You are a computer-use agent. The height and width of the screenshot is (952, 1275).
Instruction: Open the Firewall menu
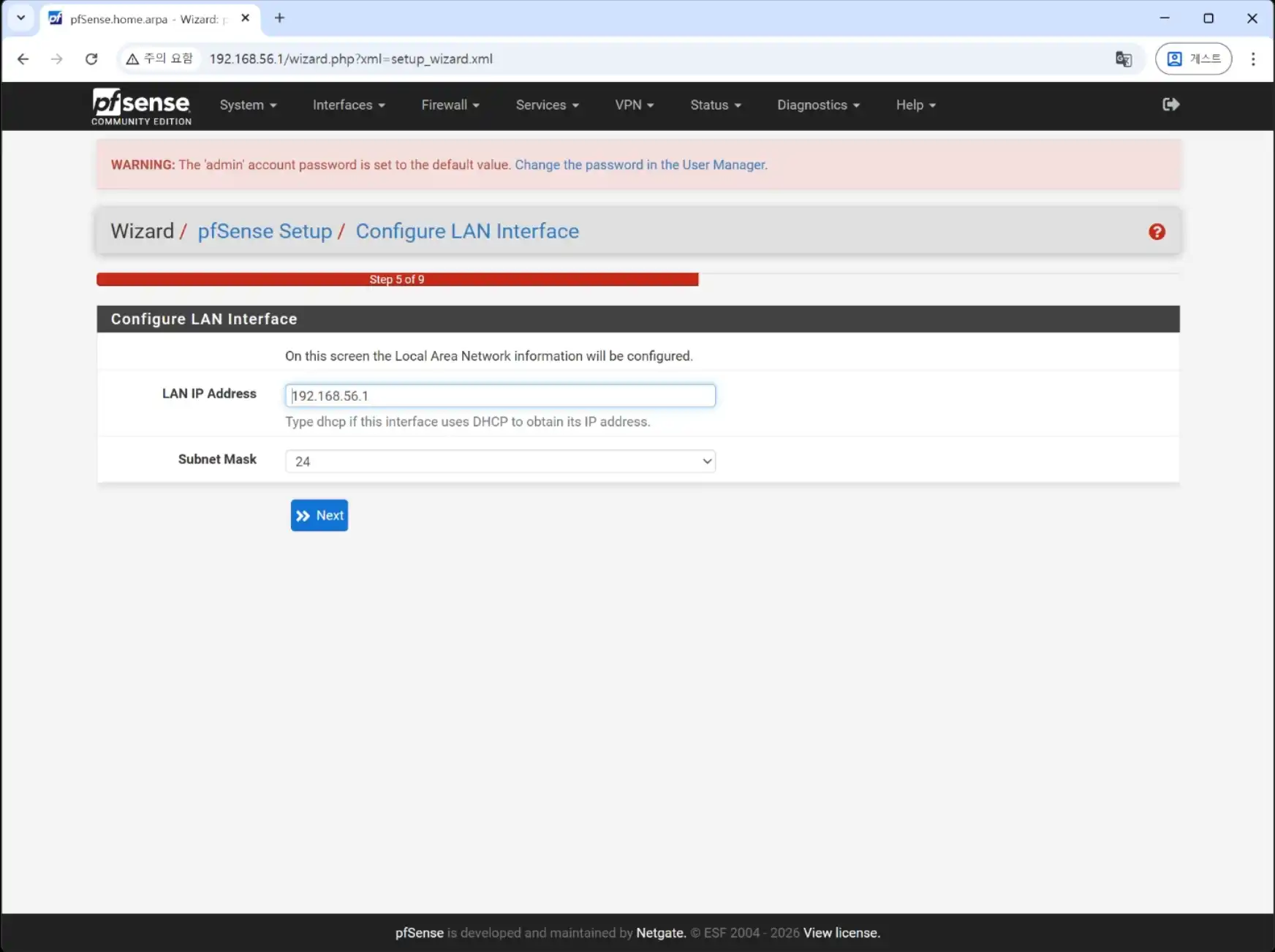point(450,105)
